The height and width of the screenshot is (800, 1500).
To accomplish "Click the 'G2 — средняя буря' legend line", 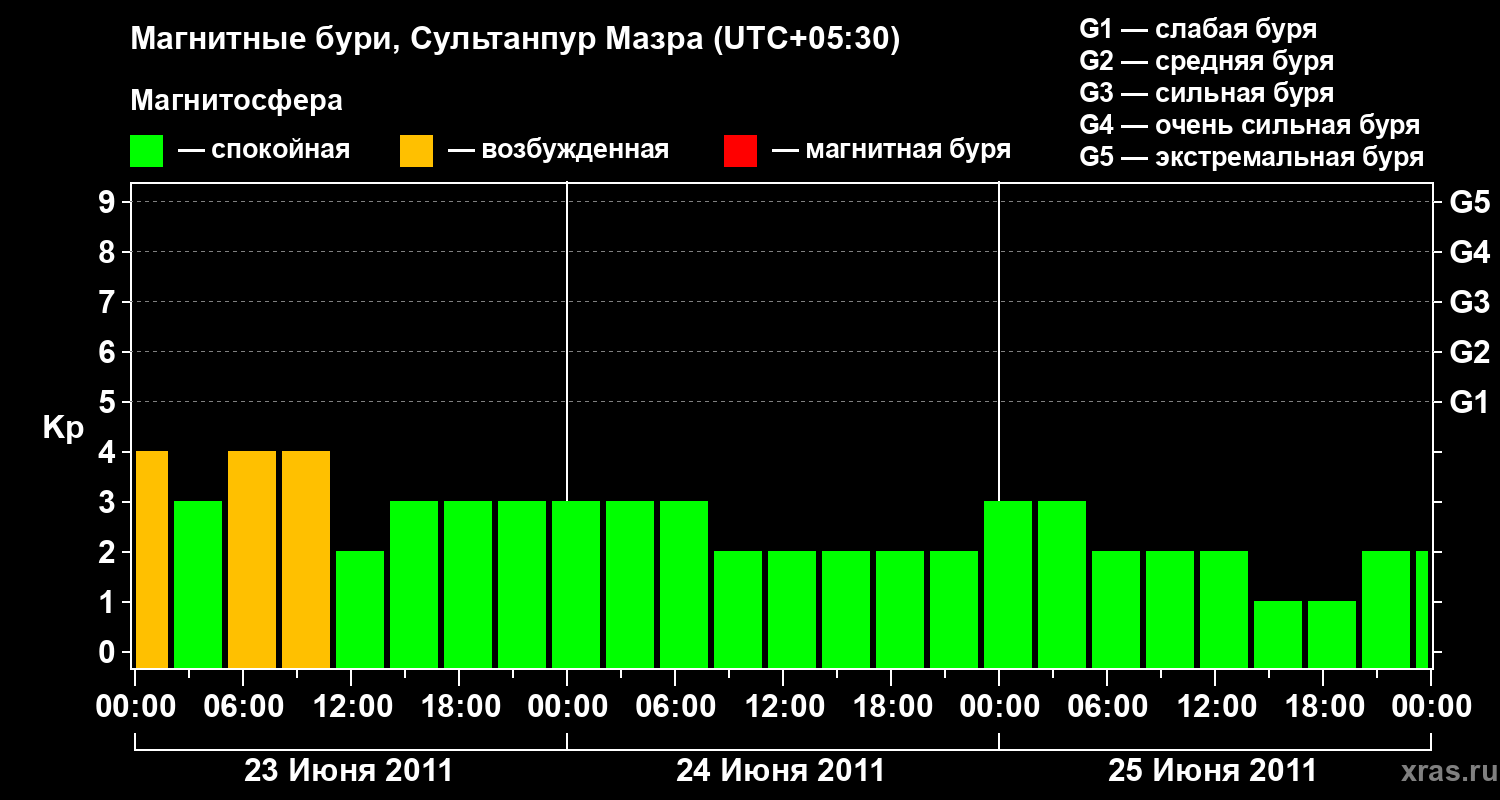I will coord(1207,61).
